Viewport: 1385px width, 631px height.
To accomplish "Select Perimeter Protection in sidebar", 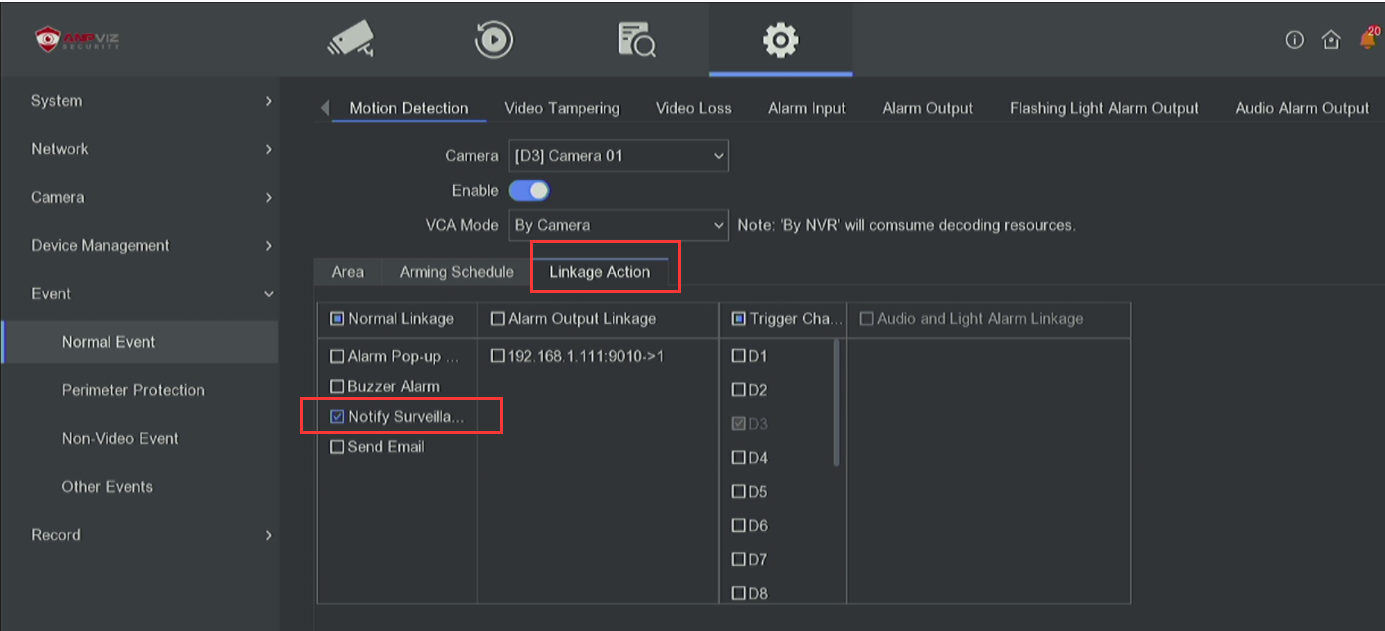I will pyautogui.click(x=133, y=390).
